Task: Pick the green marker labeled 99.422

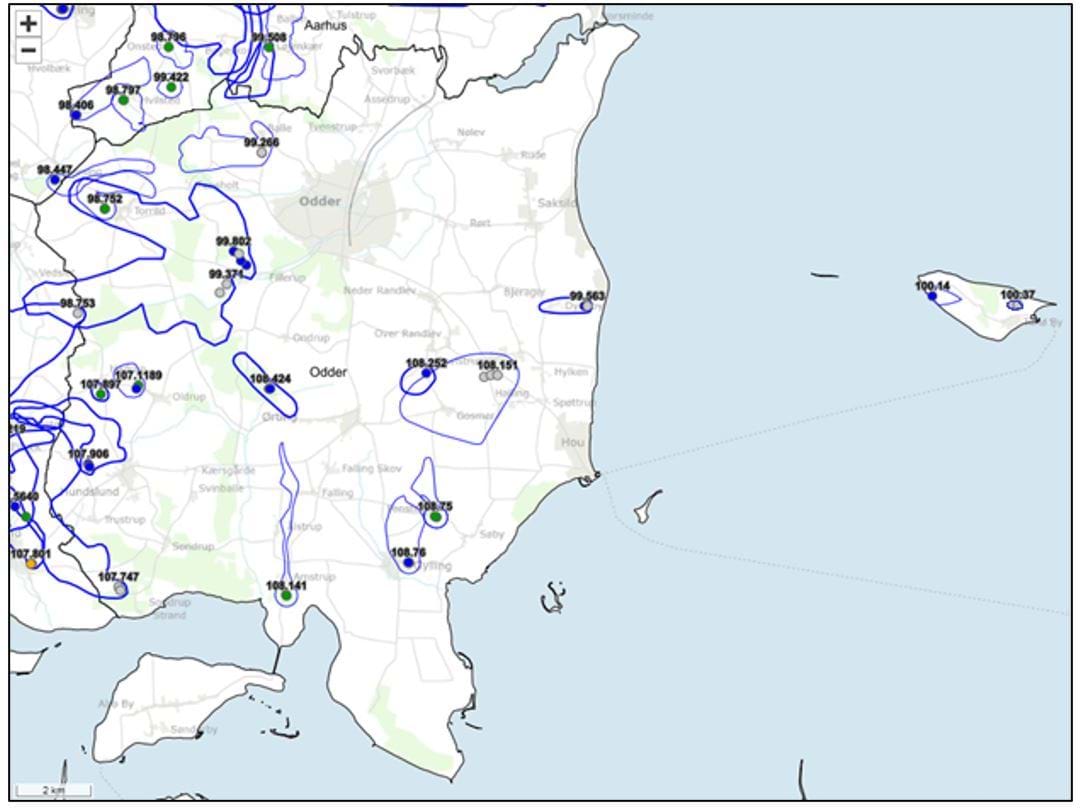Action: [171, 87]
